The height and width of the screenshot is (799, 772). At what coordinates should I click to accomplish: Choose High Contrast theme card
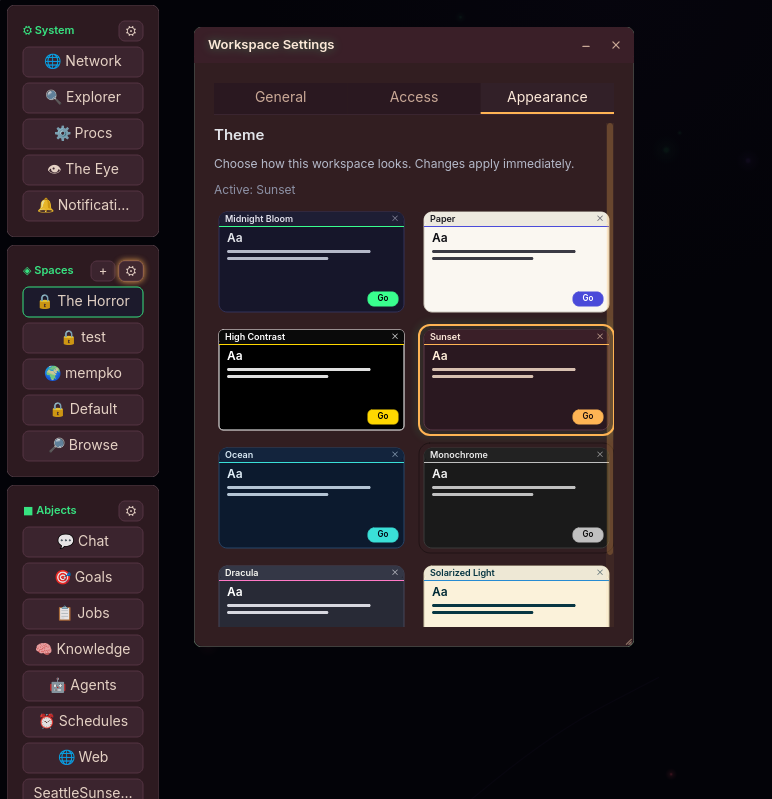click(x=311, y=380)
